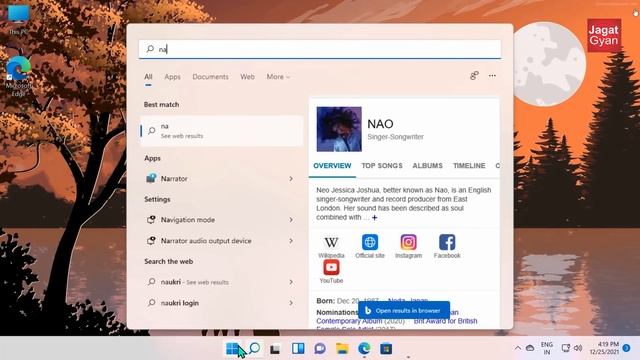Switch to the Apps filter tab

pyautogui.click(x=172, y=77)
